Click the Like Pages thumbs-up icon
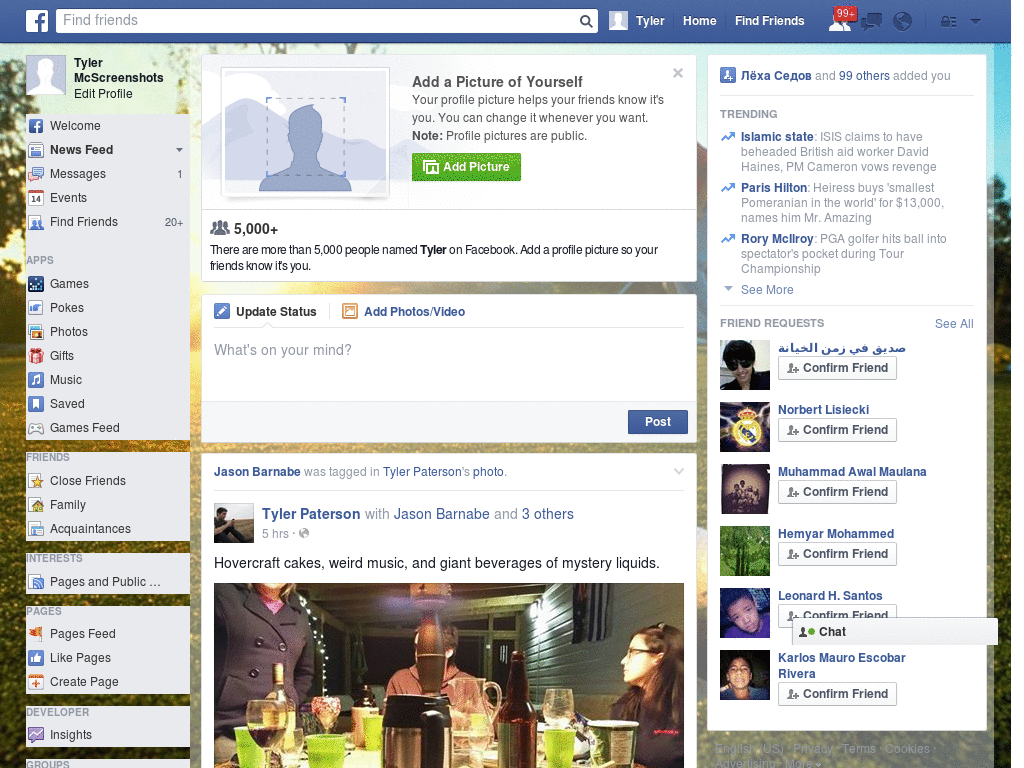 pos(36,658)
